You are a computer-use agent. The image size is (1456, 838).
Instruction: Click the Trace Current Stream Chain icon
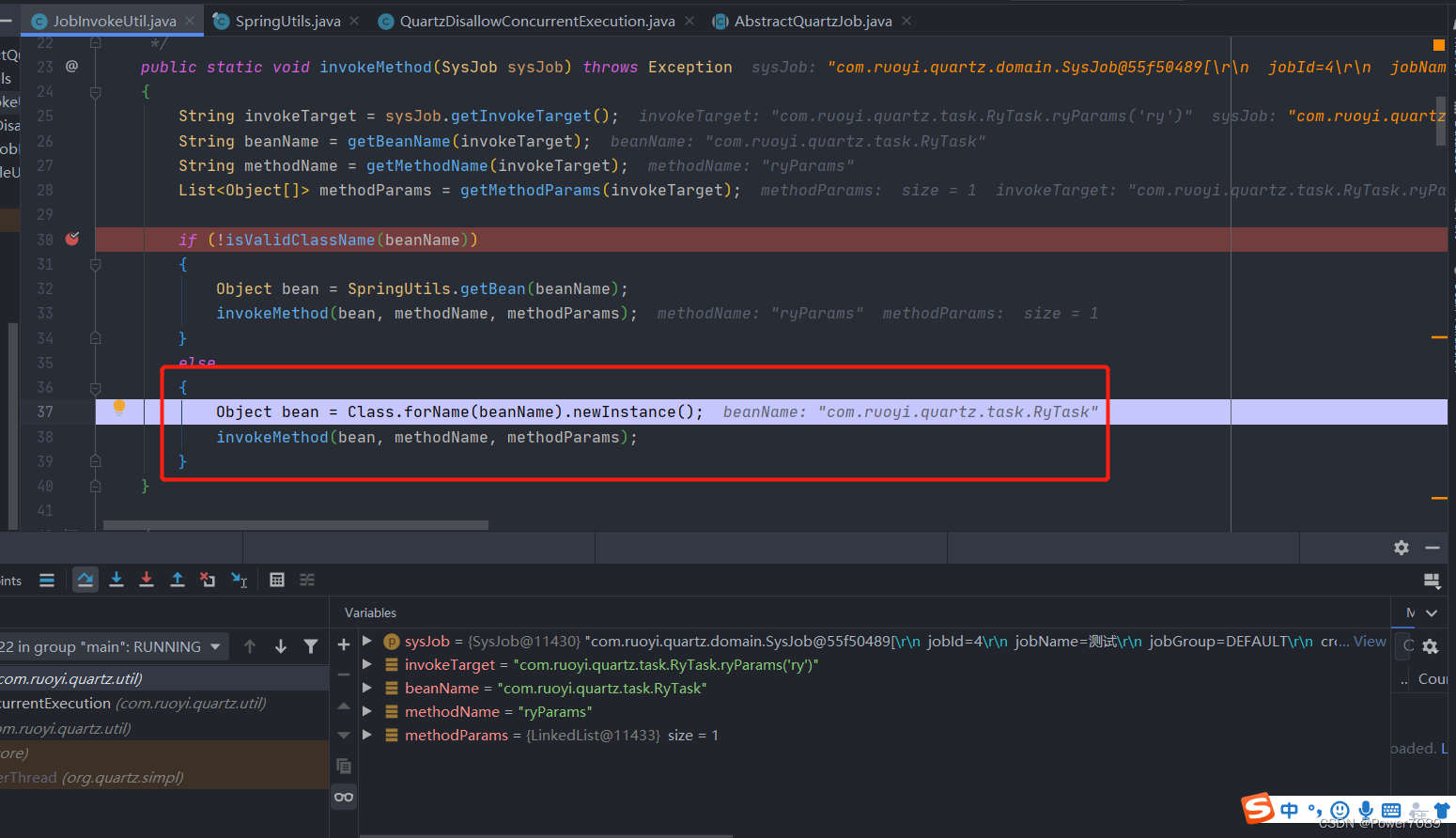(x=307, y=581)
